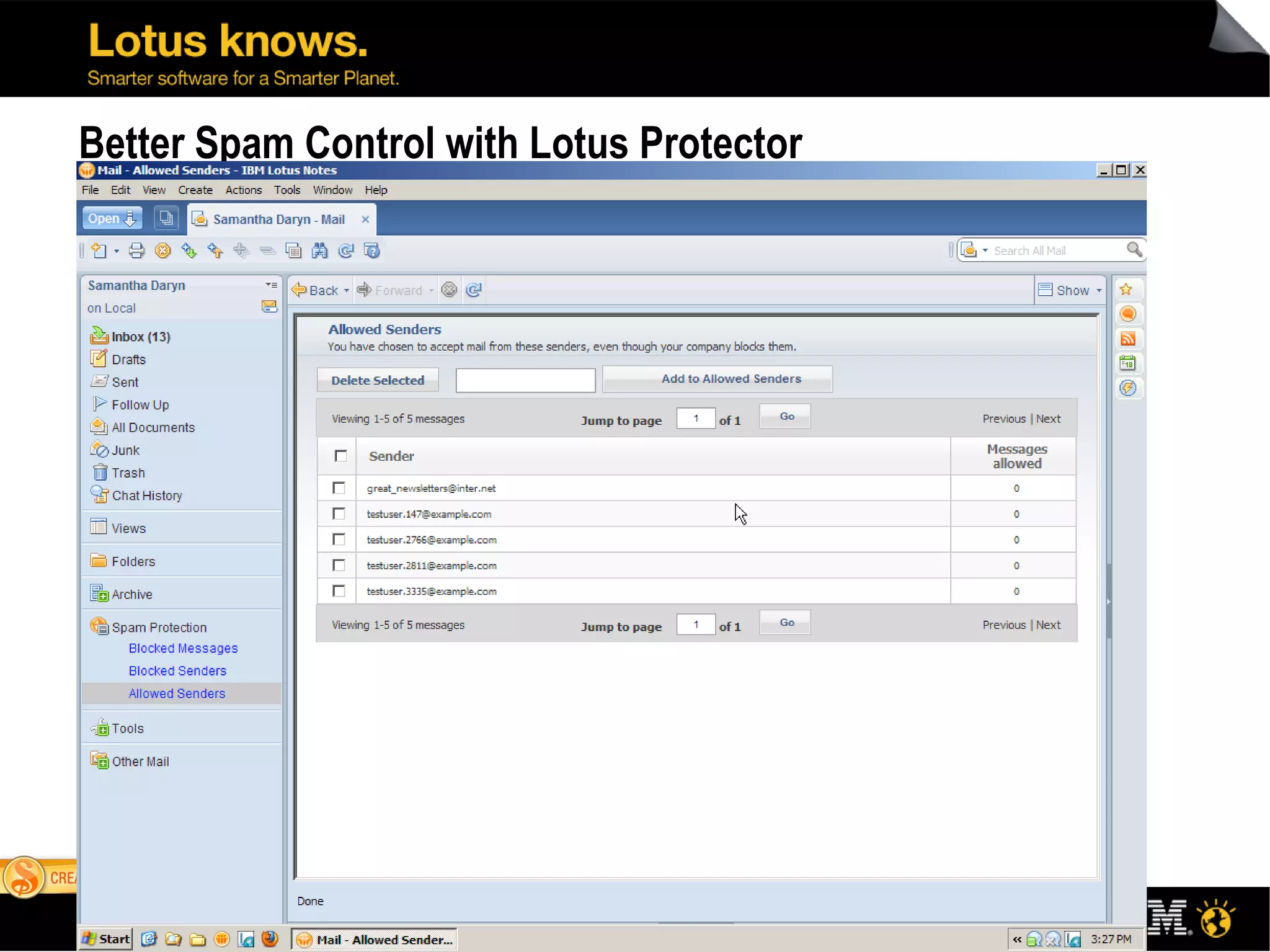1270x952 pixels.
Task: Open the Tools menu
Action: pyautogui.click(x=287, y=190)
